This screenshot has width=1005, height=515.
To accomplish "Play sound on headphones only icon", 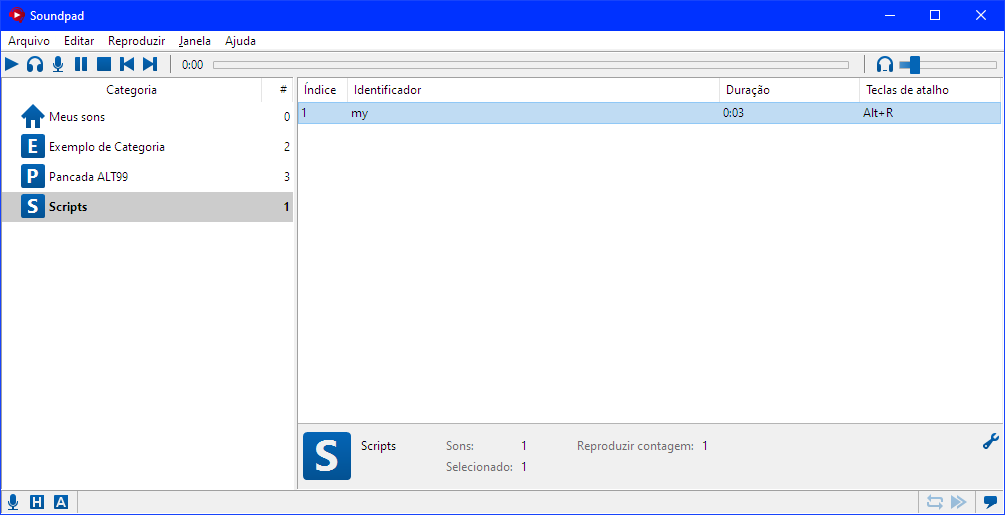I will click(35, 64).
